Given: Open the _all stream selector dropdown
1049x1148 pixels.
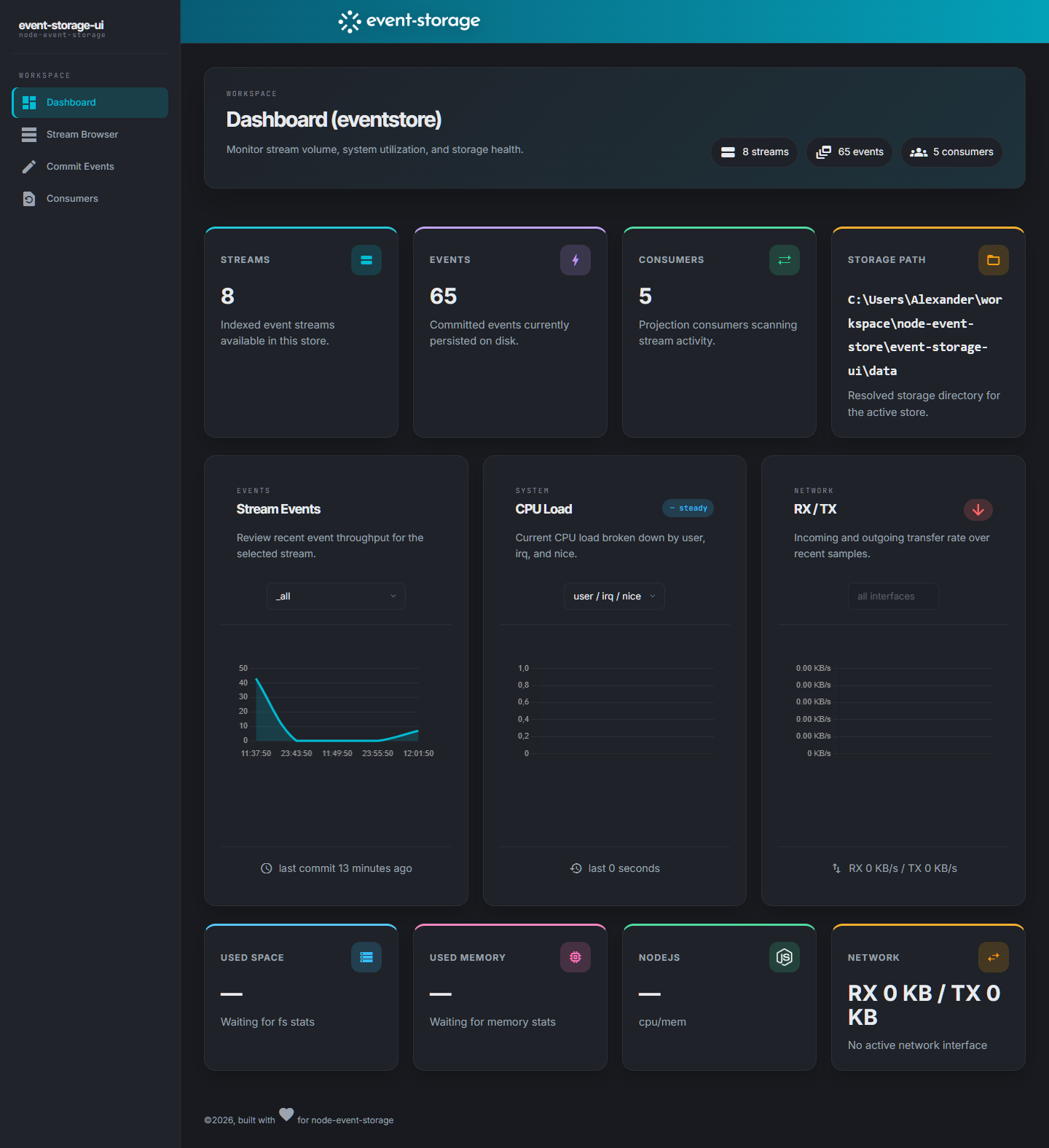Looking at the screenshot, I should pyautogui.click(x=336, y=597).
